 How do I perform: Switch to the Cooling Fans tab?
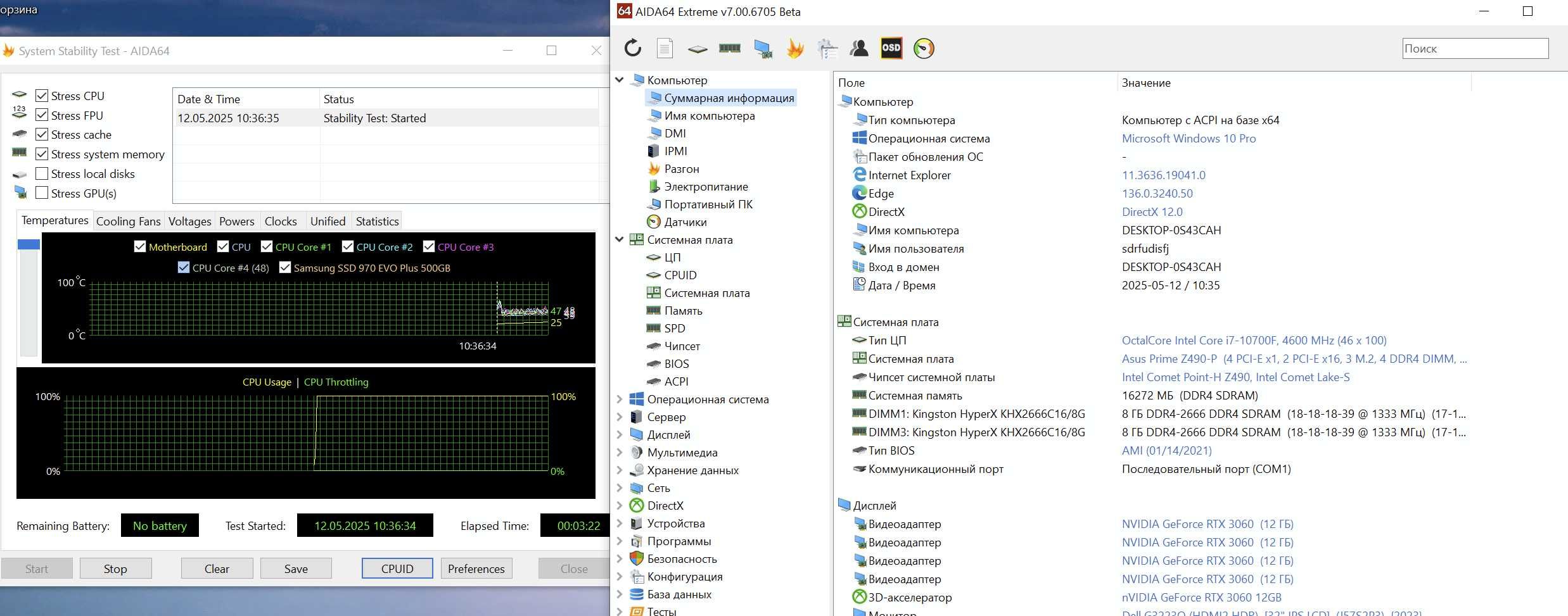click(128, 222)
